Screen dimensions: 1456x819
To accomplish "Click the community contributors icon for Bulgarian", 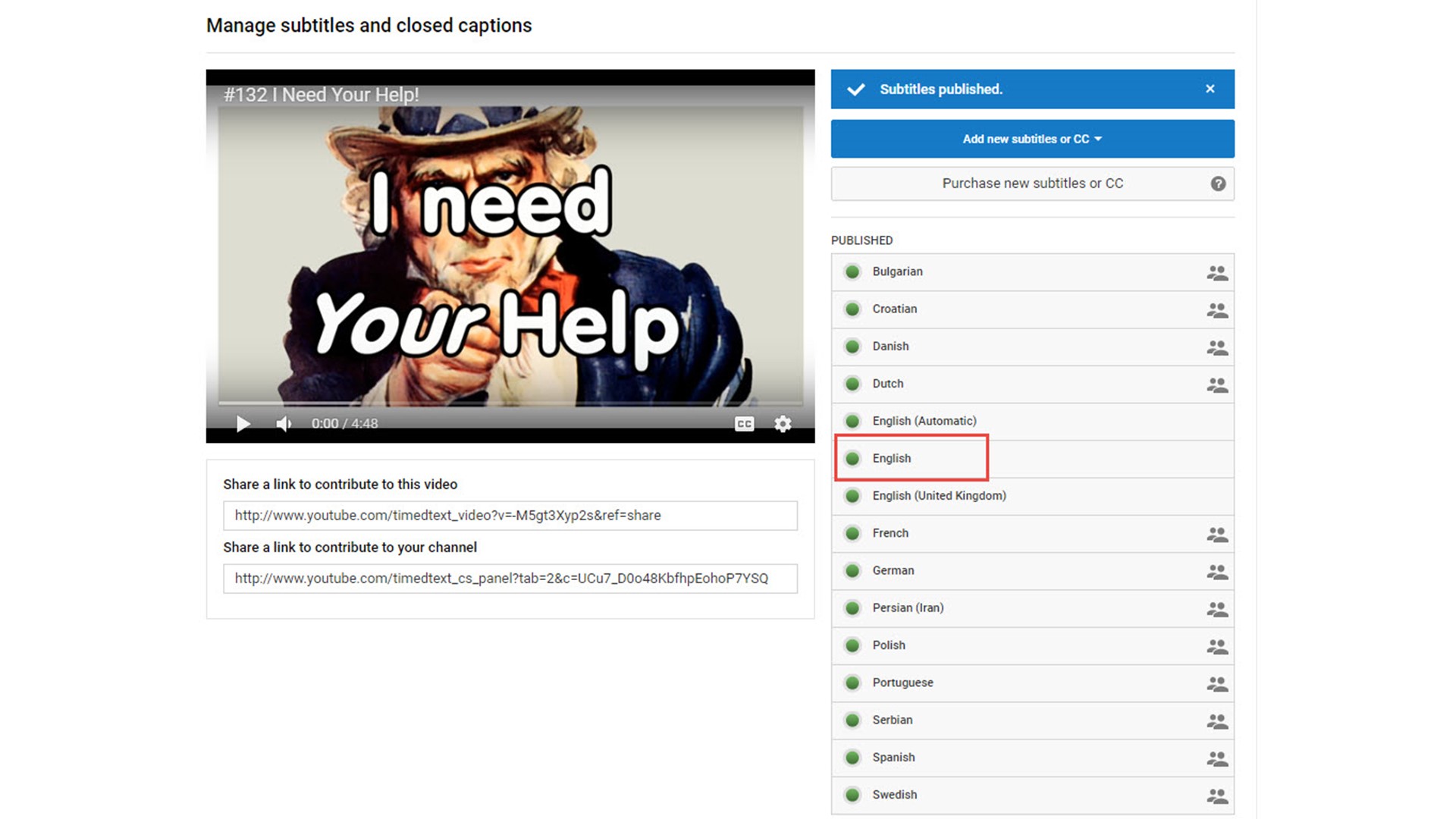I will [x=1217, y=273].
